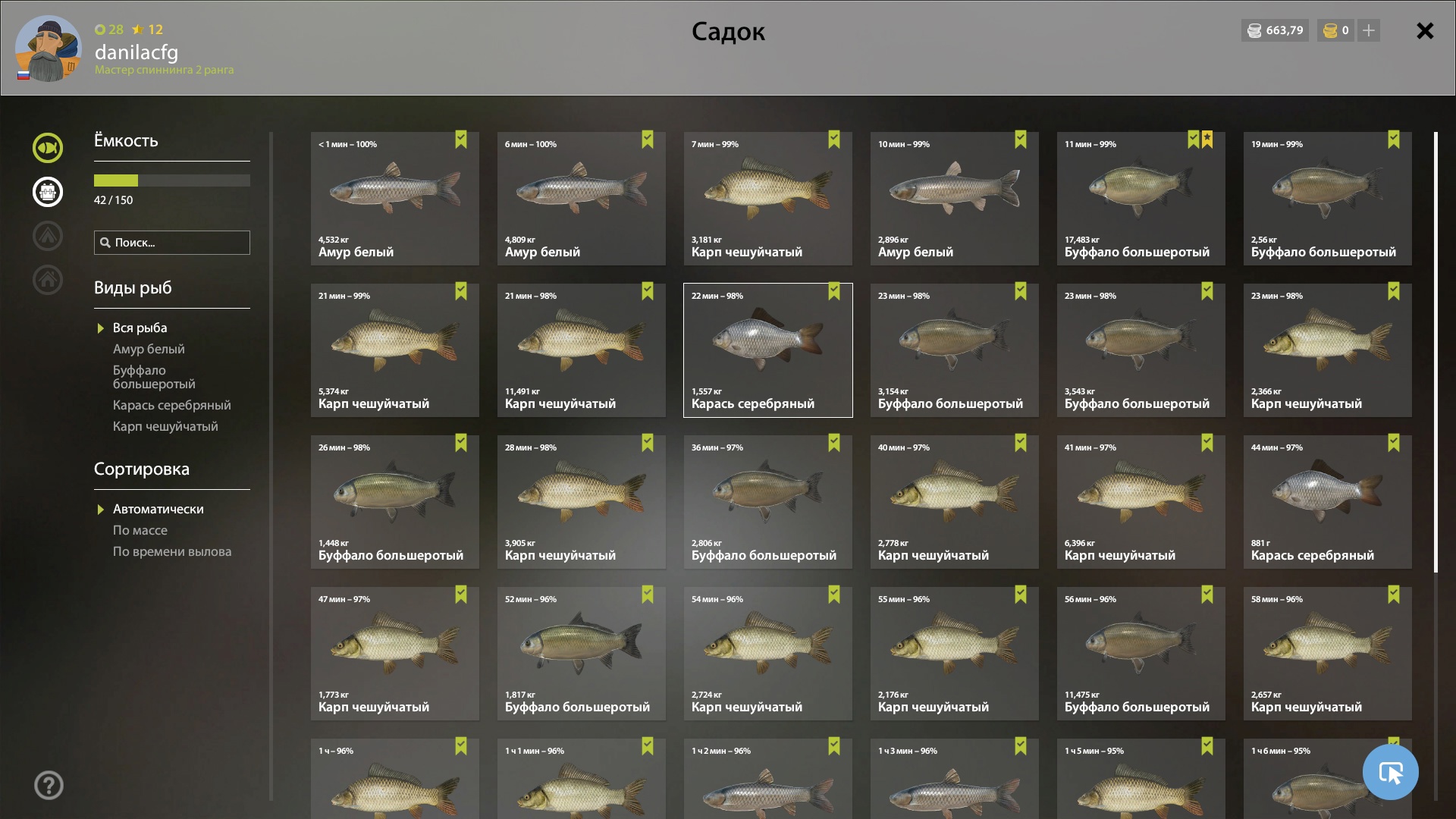Select Автоматически sorting option
The image size is (1456, 819).
click(158, 509)
